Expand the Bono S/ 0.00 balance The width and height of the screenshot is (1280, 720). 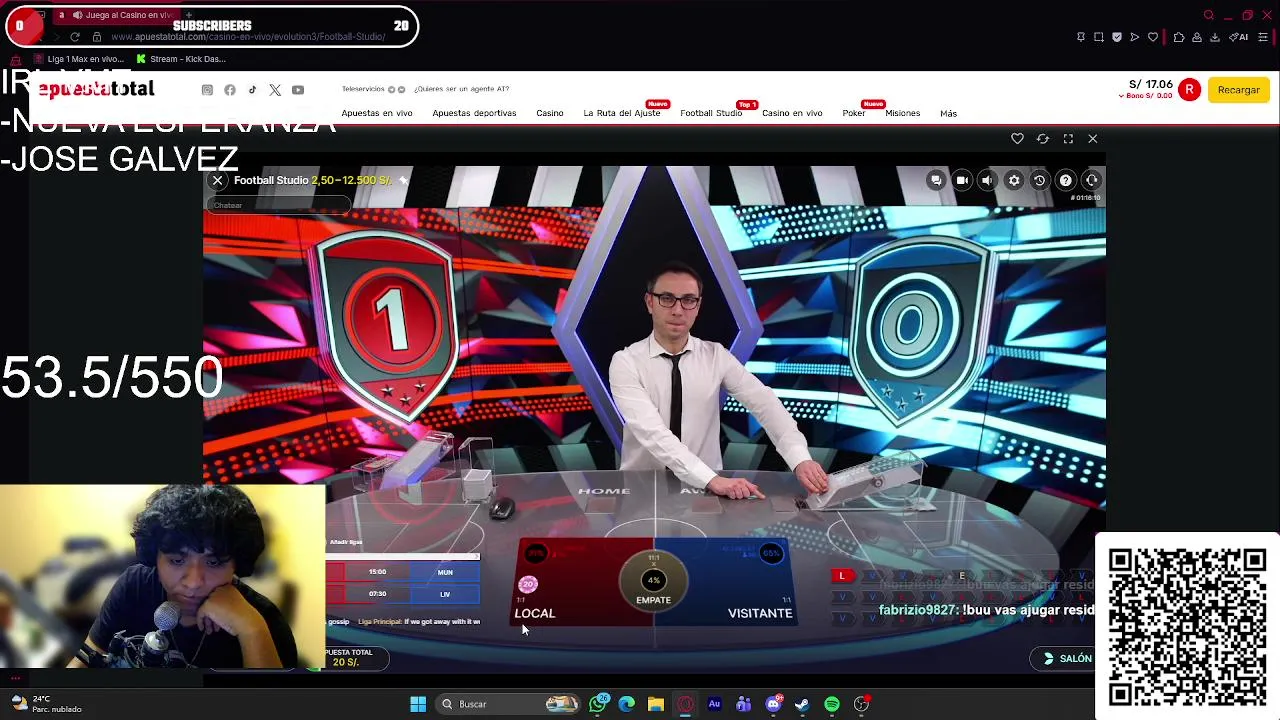1146,96
